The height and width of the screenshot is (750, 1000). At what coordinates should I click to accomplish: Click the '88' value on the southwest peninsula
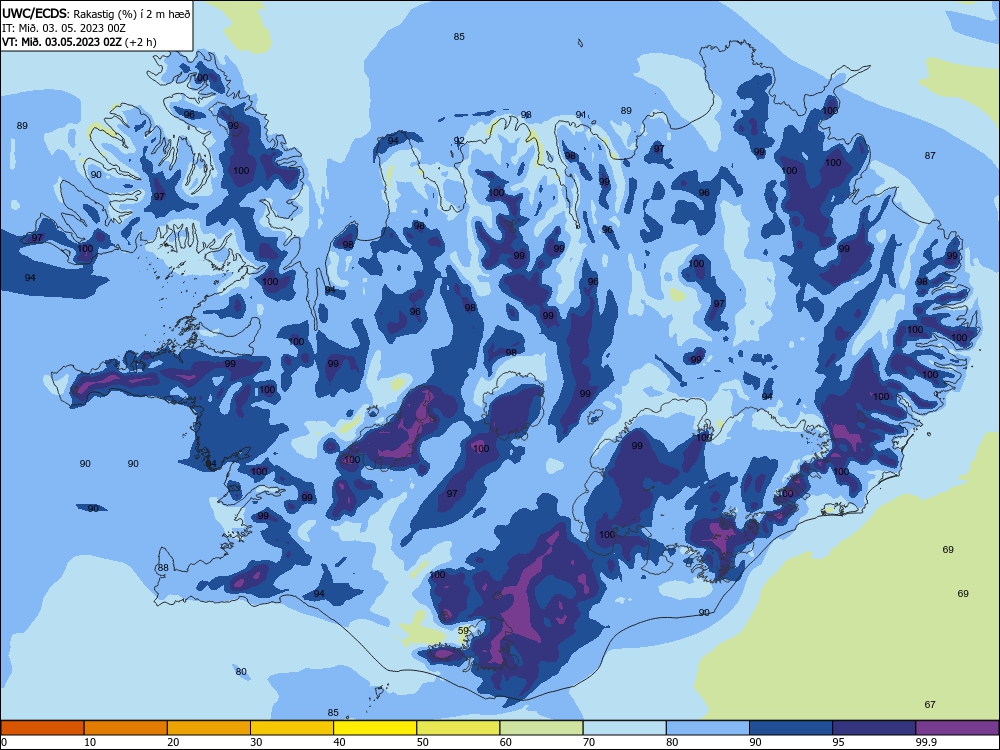click(x=163, y=568)
